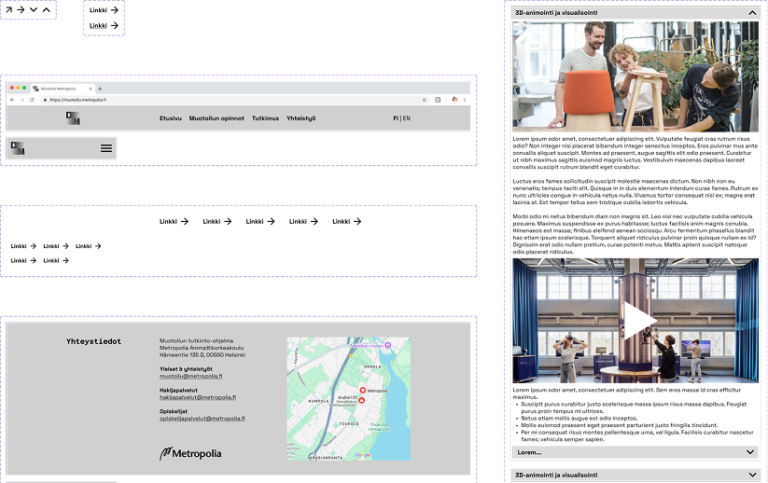Go to Etusivu in the navigation

[171, 118]
